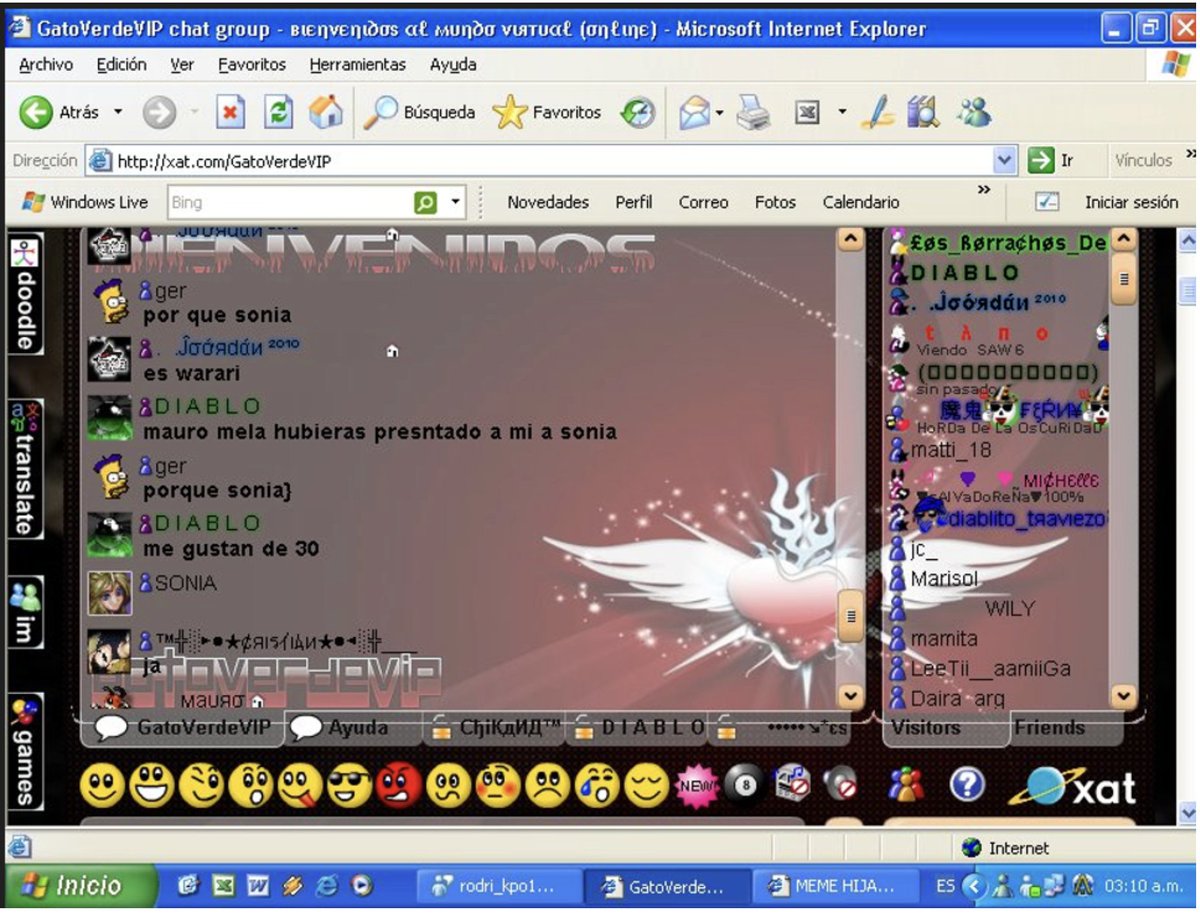Select user matti_18 in visitors list
Viewport: 1200px width, 914px height.
950,450
